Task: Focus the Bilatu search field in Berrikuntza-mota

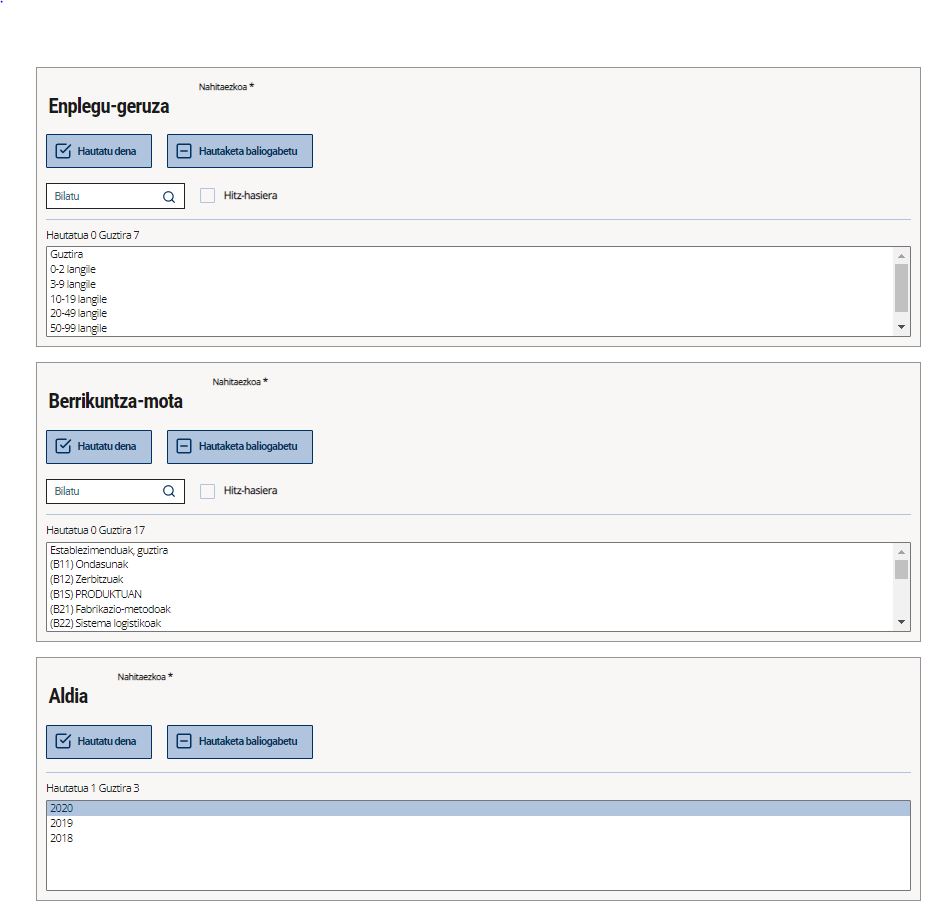Action: 105,491
